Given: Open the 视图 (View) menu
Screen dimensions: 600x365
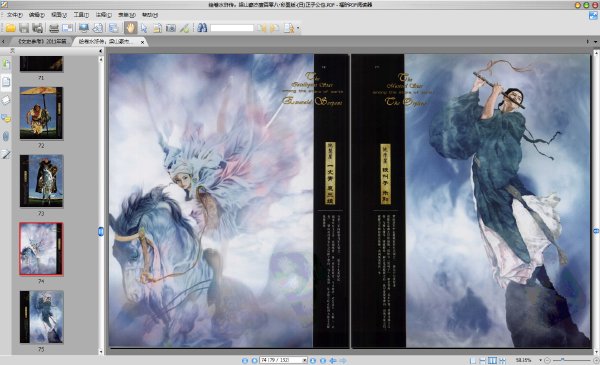Looking at the screenshot, I should [x=59, y=15].
